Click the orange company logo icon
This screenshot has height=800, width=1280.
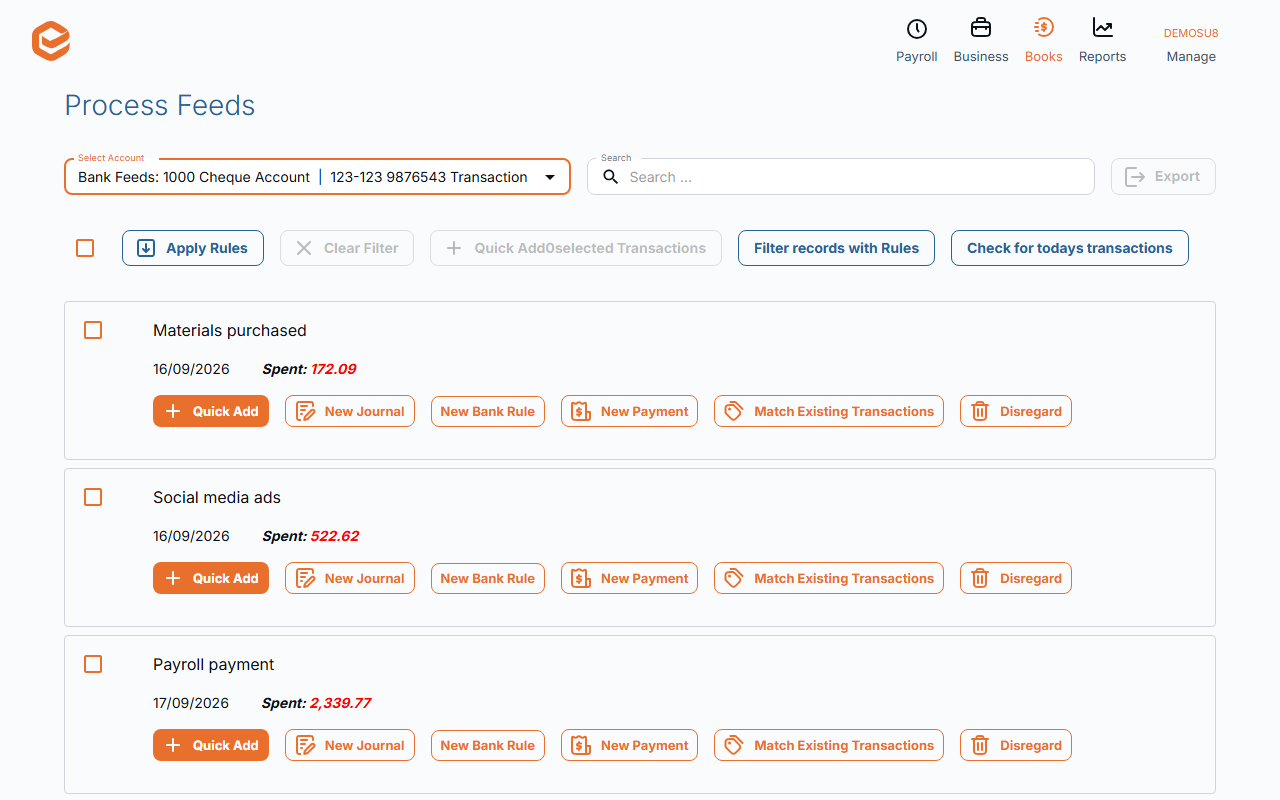tap(51, 41)
